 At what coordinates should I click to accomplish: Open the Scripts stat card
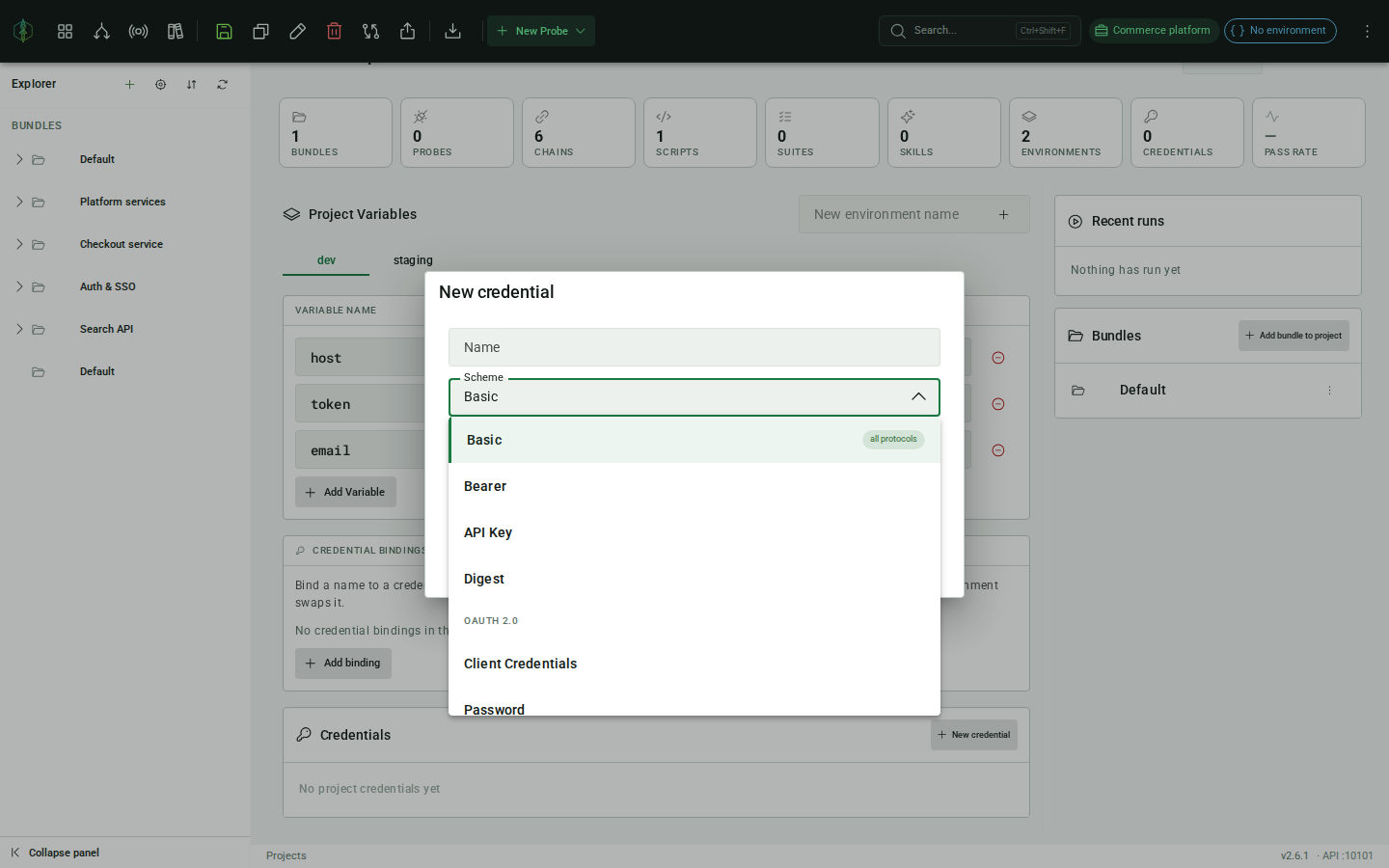pyautogui.click(x=700, y=132)
